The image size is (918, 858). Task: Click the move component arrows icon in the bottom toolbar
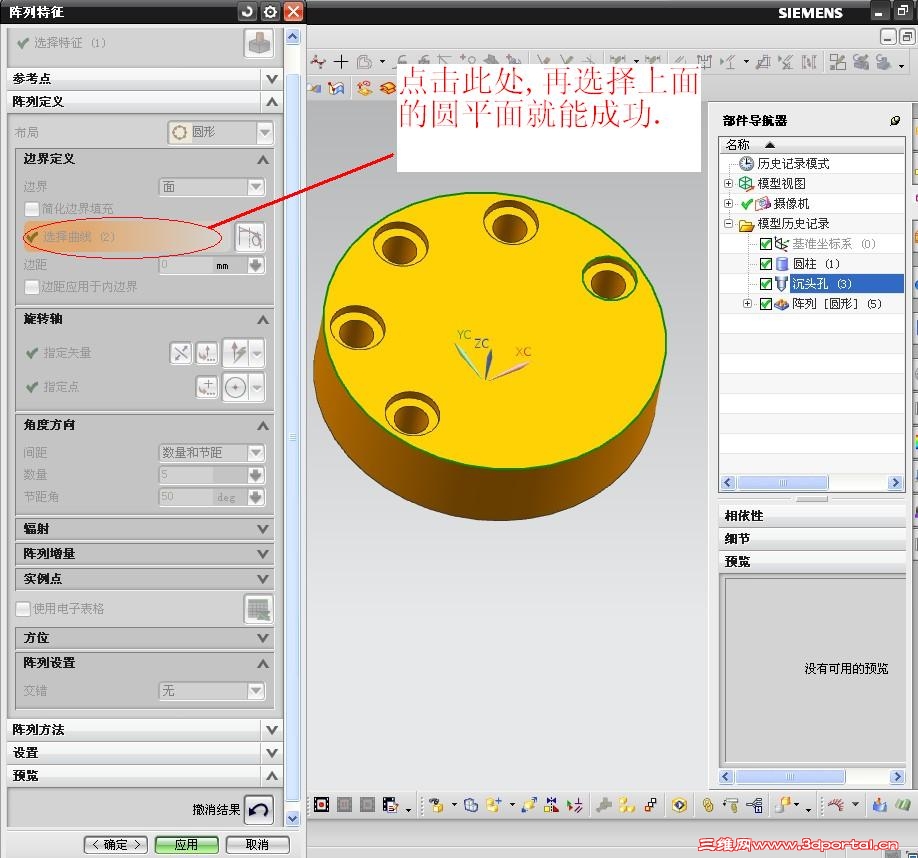tap(529, 805)
